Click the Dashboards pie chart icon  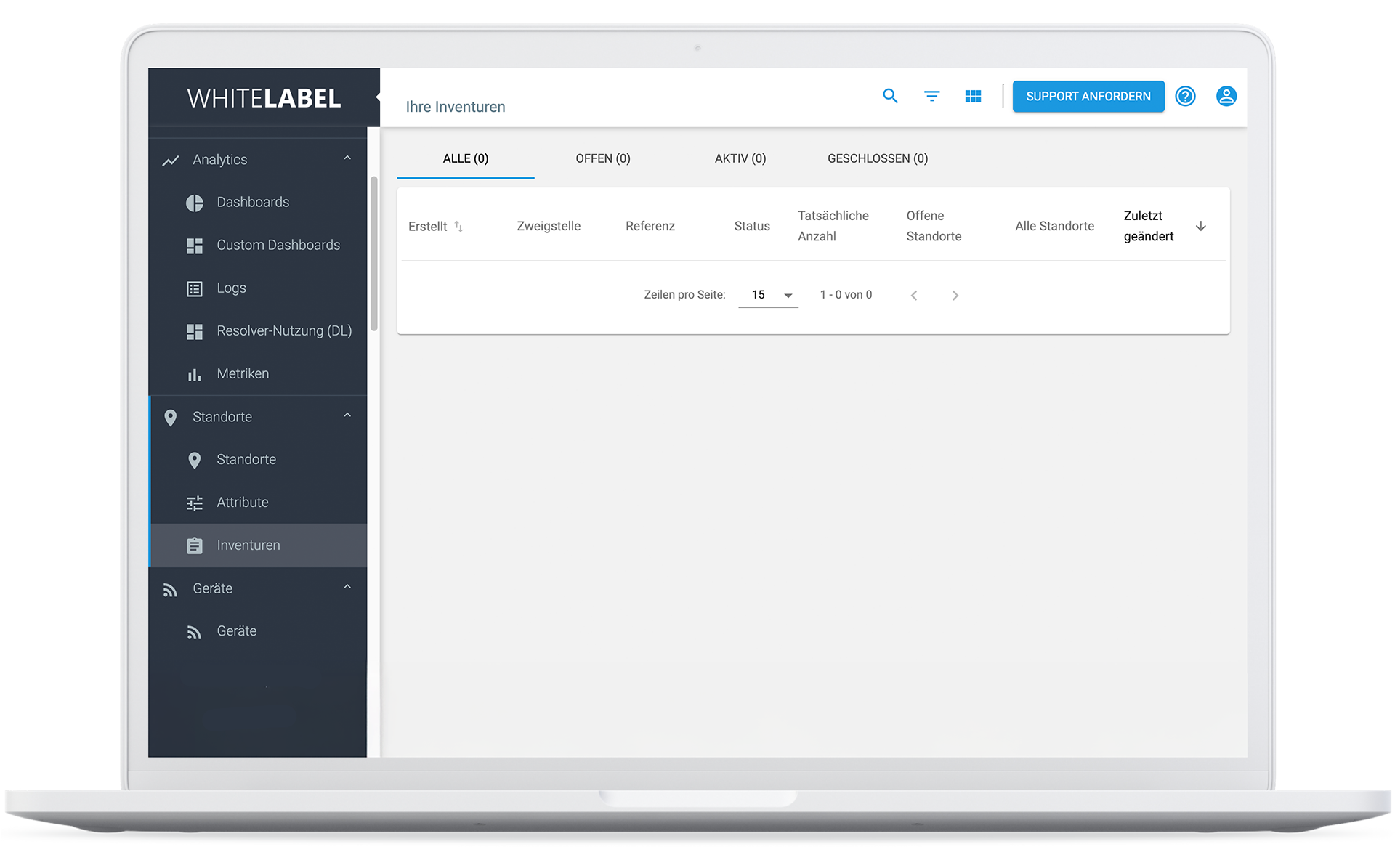point(194,203)
